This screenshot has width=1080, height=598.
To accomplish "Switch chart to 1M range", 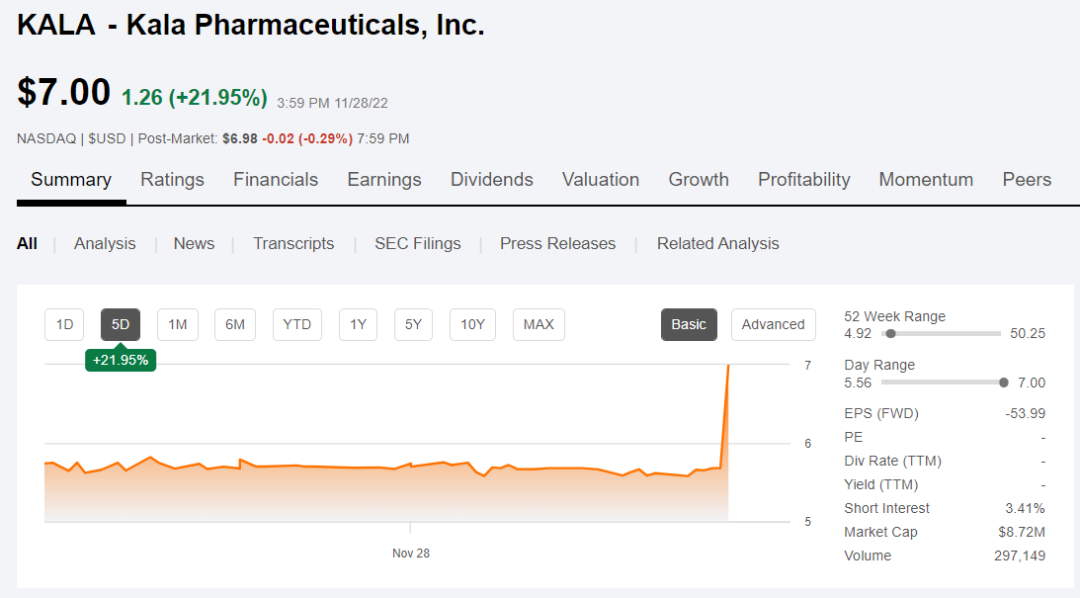I will 177,324.
